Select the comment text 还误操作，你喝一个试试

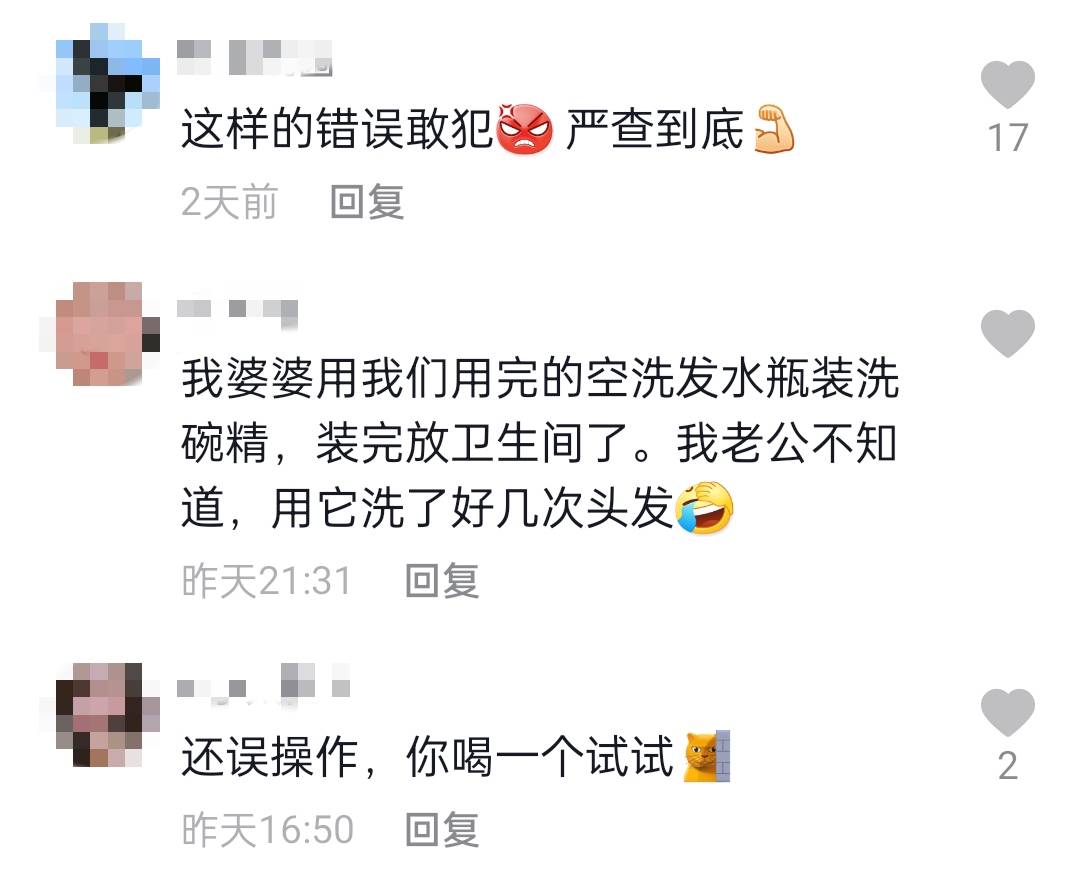click(x=428, y=757)
